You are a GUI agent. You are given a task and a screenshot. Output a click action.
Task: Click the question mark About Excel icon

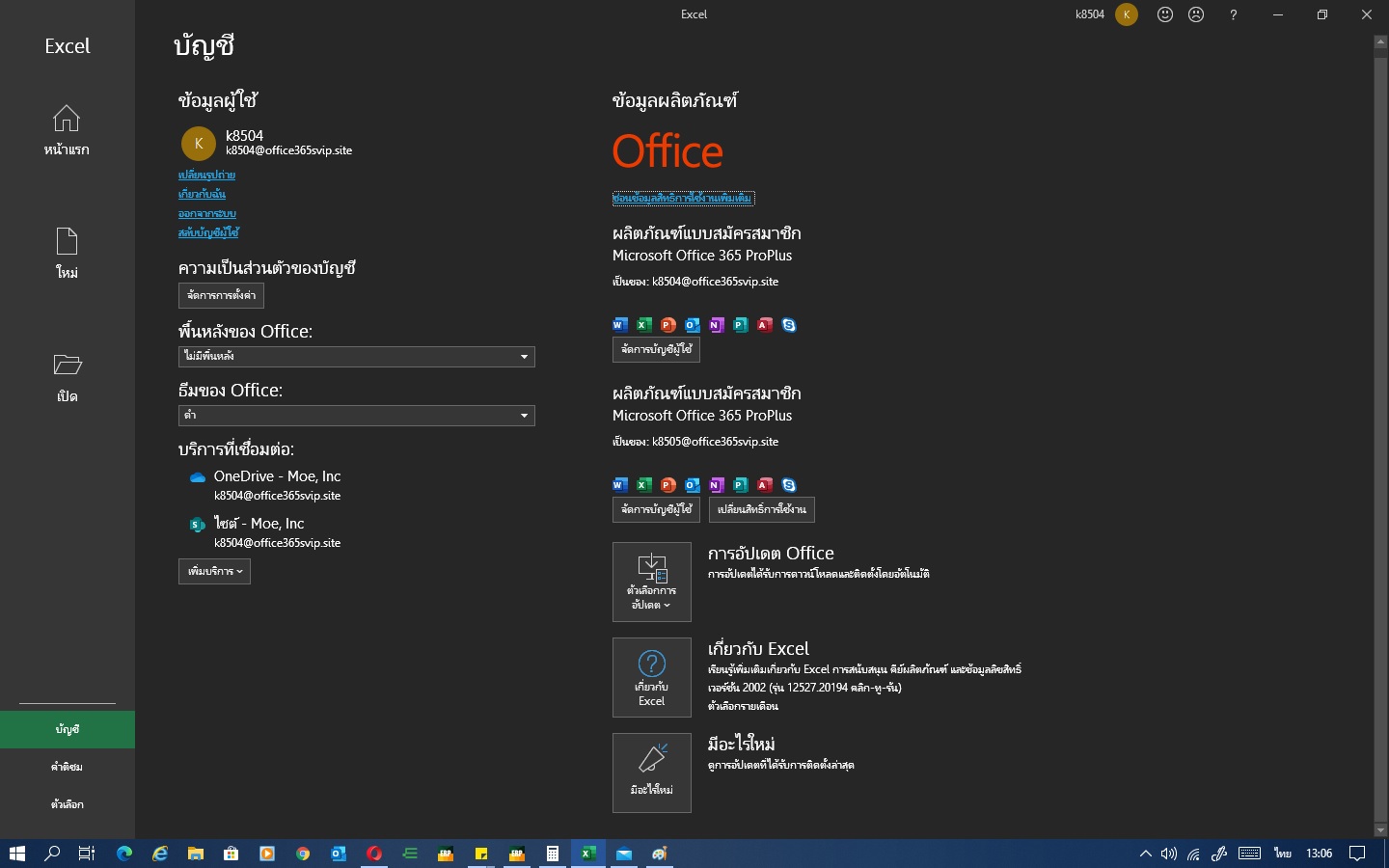(x=652, y=664)
